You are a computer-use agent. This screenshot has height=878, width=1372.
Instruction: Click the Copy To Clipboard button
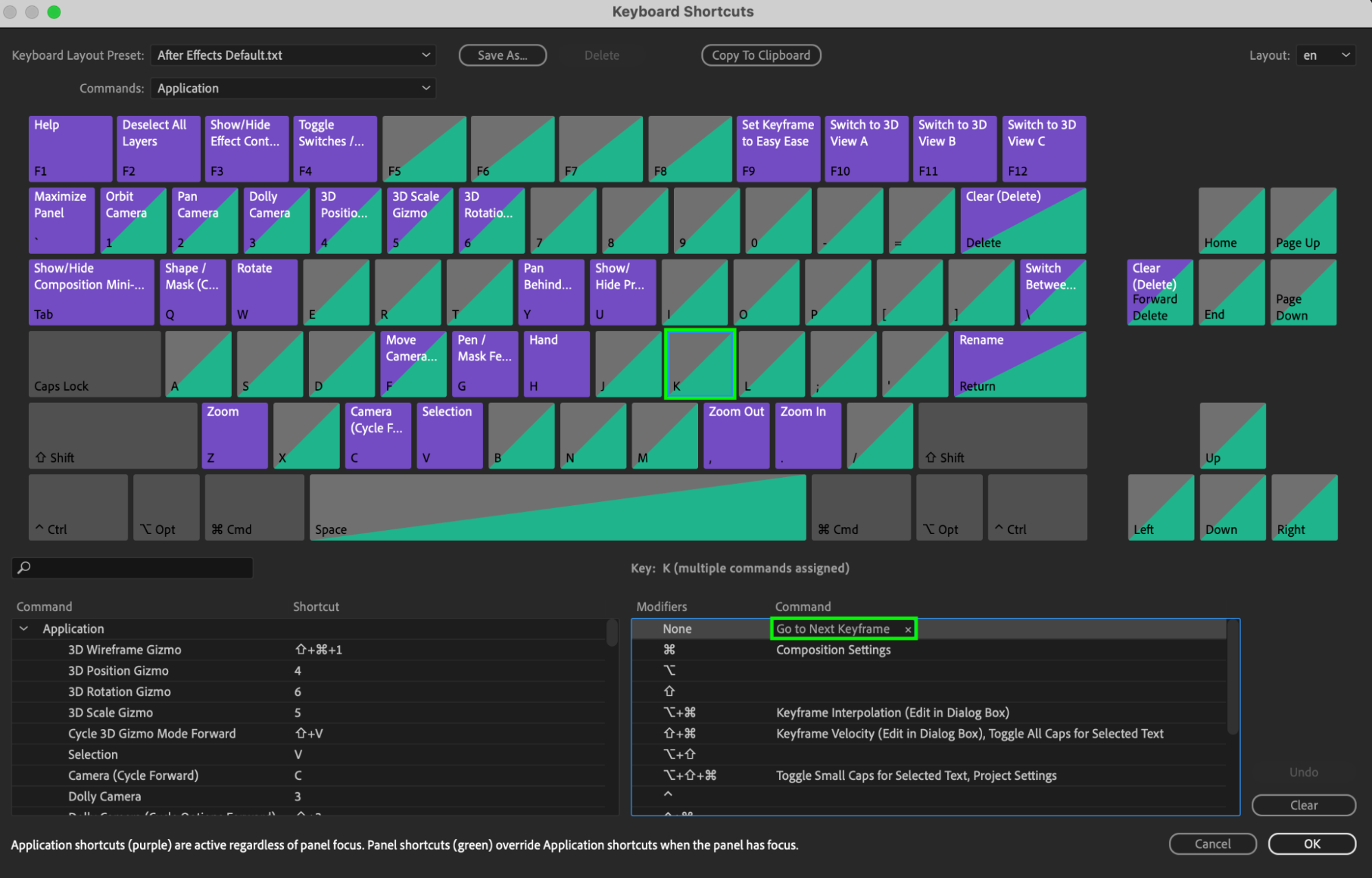click(x=760, y=55)
